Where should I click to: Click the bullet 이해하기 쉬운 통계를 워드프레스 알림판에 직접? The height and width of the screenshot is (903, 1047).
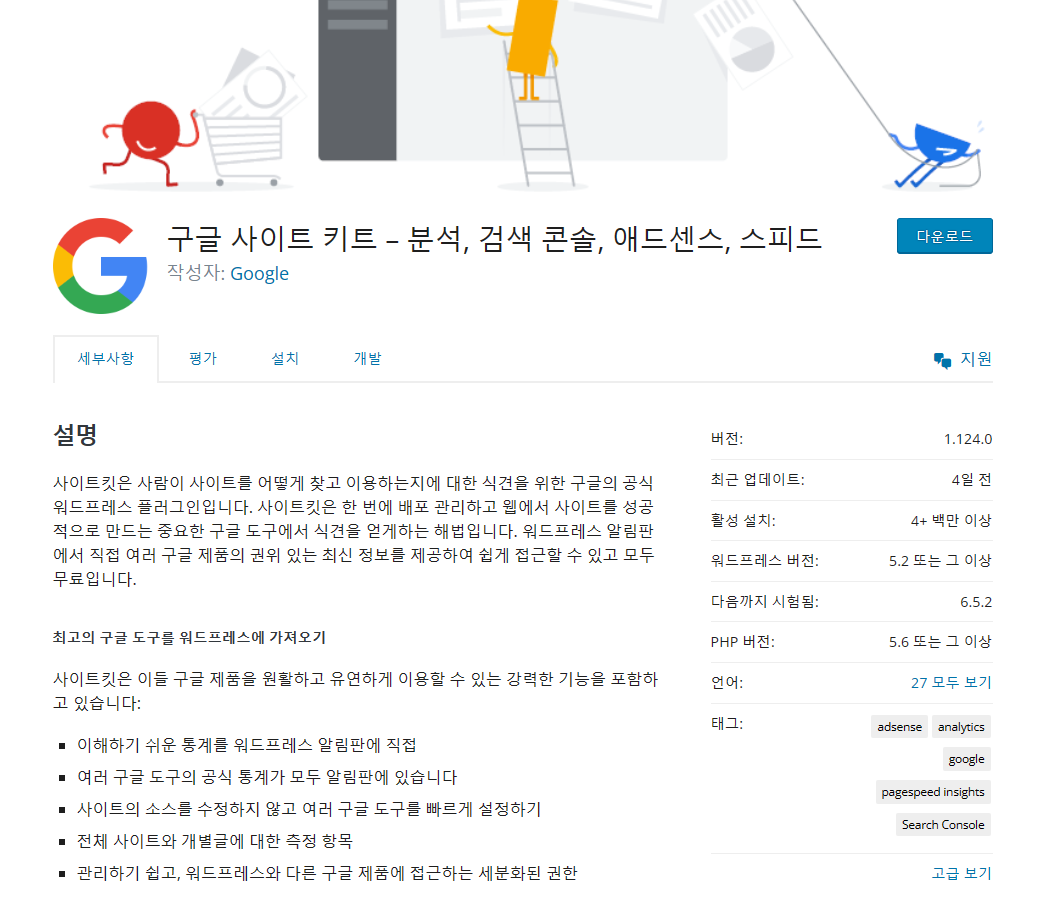tap(246, 745)
